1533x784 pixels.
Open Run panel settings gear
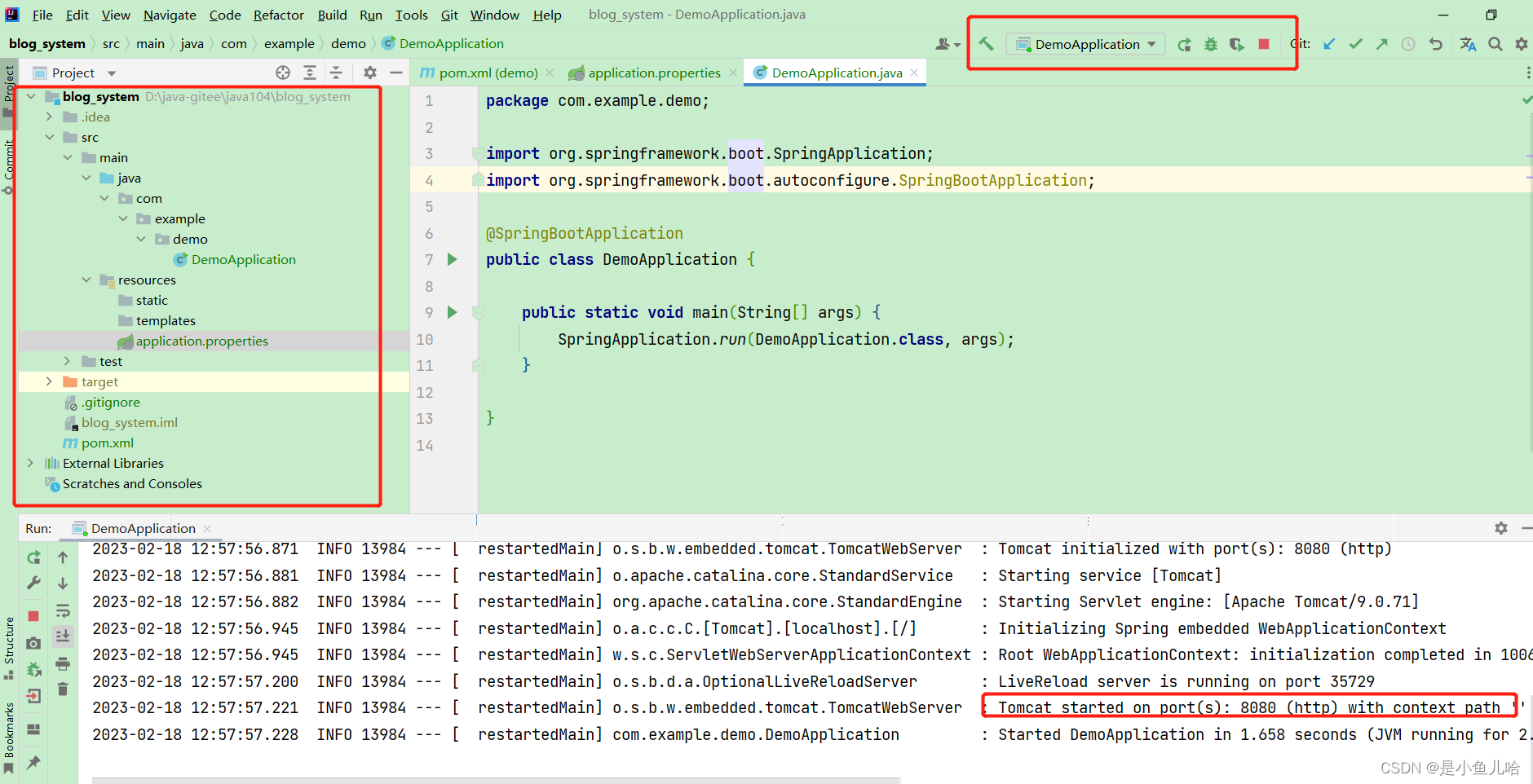pyautogui.click(x=1501, y=528)
